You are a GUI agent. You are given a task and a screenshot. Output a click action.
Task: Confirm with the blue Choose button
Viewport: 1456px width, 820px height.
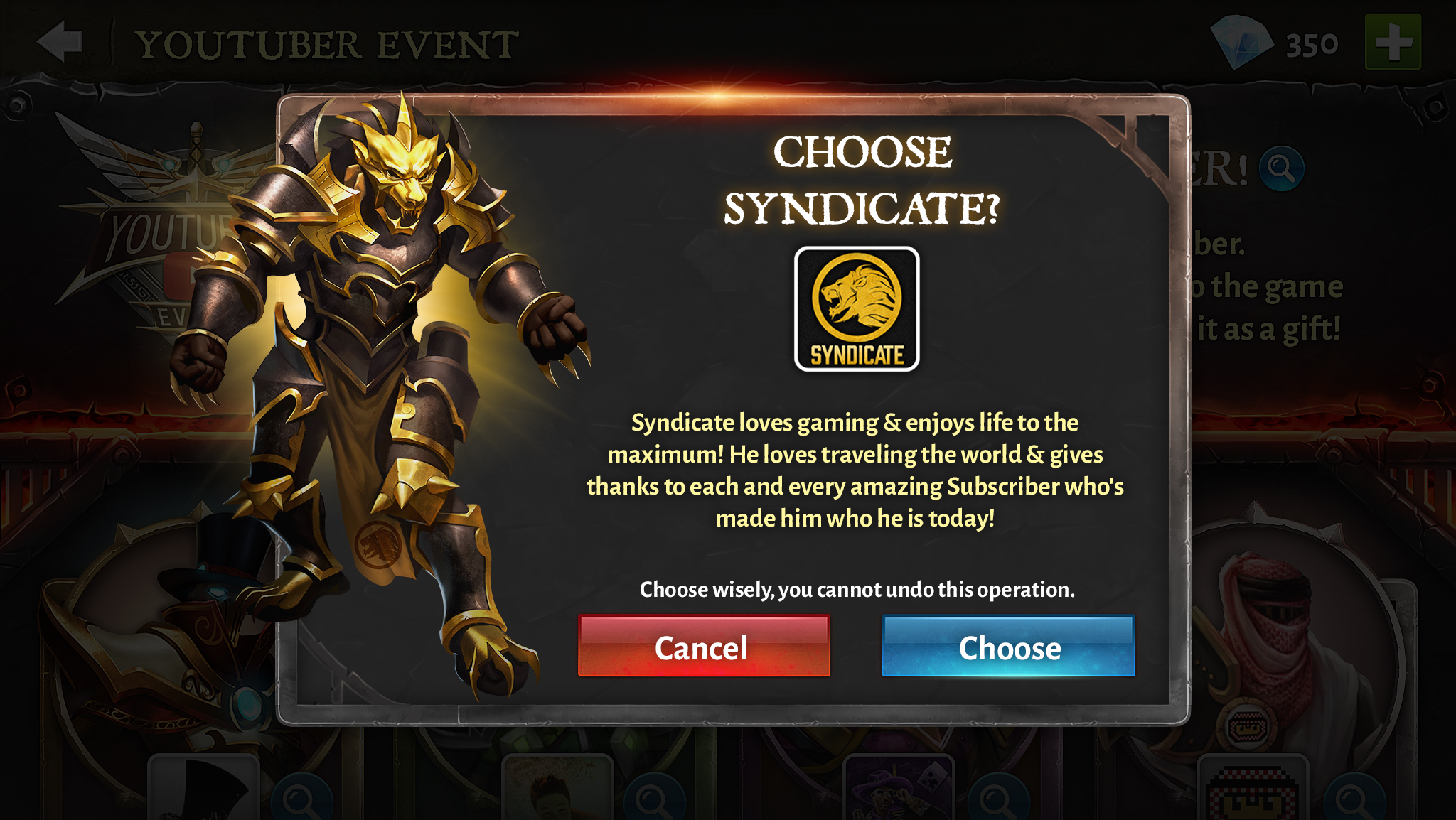[1008, 646]
